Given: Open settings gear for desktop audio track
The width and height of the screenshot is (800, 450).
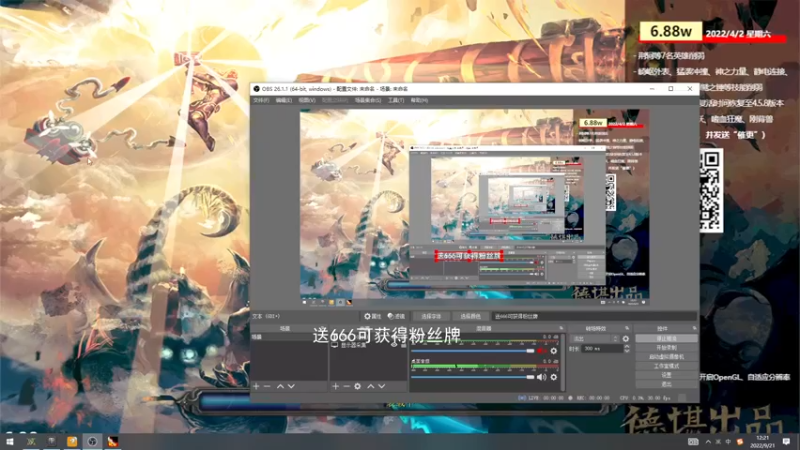Looking at the screenshot, I should coord(554,377).
